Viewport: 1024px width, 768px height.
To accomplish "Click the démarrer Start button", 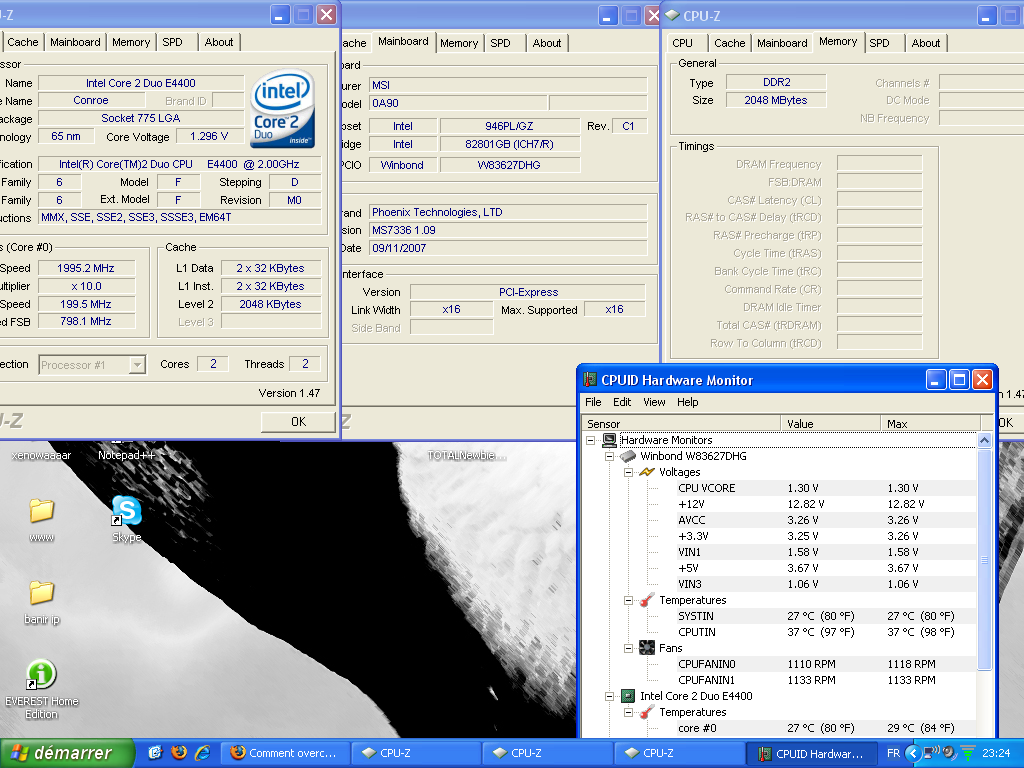I will [67, 753].
